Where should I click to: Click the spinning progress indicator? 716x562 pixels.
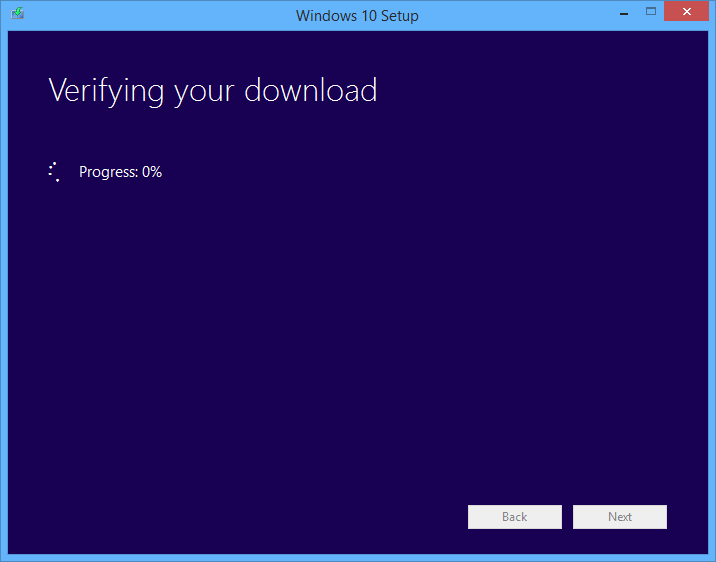[x=55, y=172]
